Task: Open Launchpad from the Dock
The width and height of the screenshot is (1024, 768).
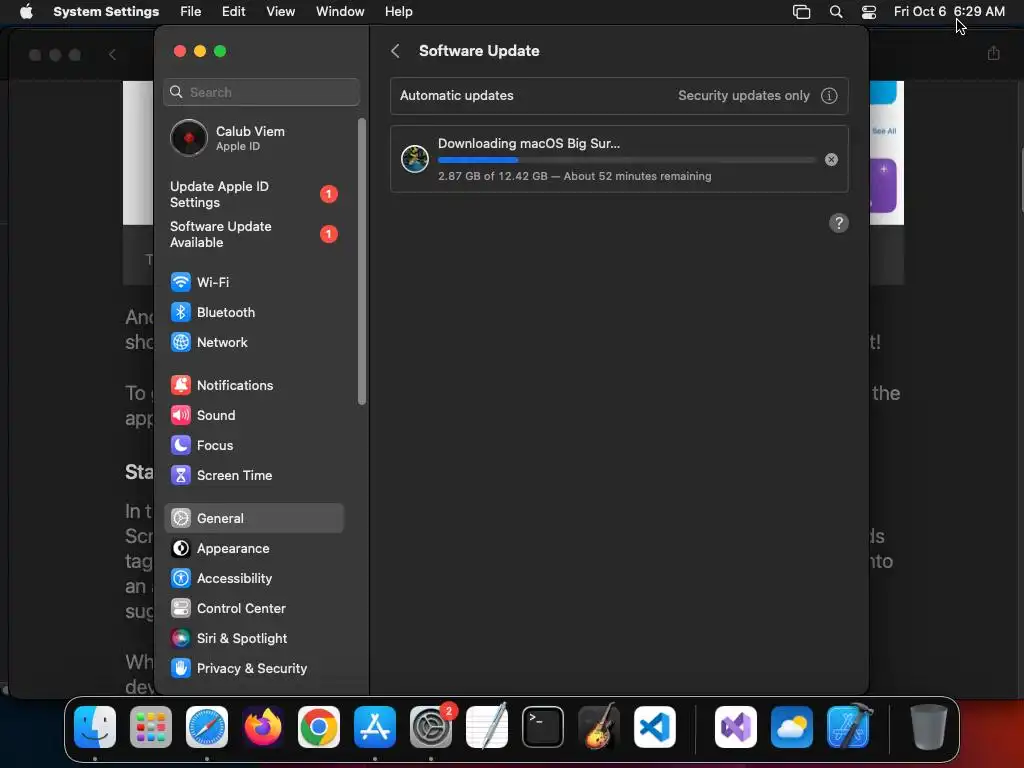Action: (x=151, y=727)
